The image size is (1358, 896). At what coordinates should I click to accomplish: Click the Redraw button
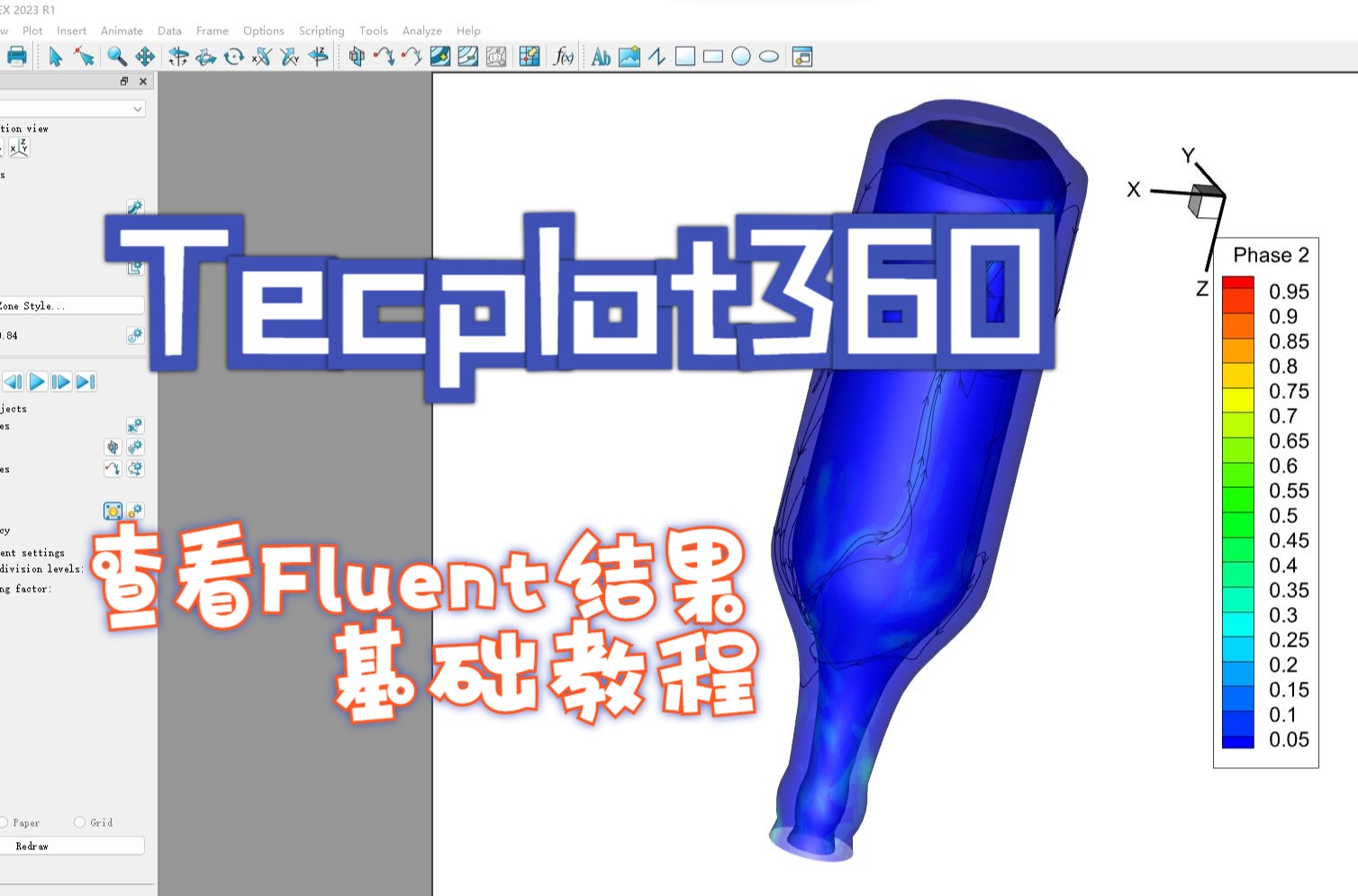pyautogui.click(x=72, y=846)
